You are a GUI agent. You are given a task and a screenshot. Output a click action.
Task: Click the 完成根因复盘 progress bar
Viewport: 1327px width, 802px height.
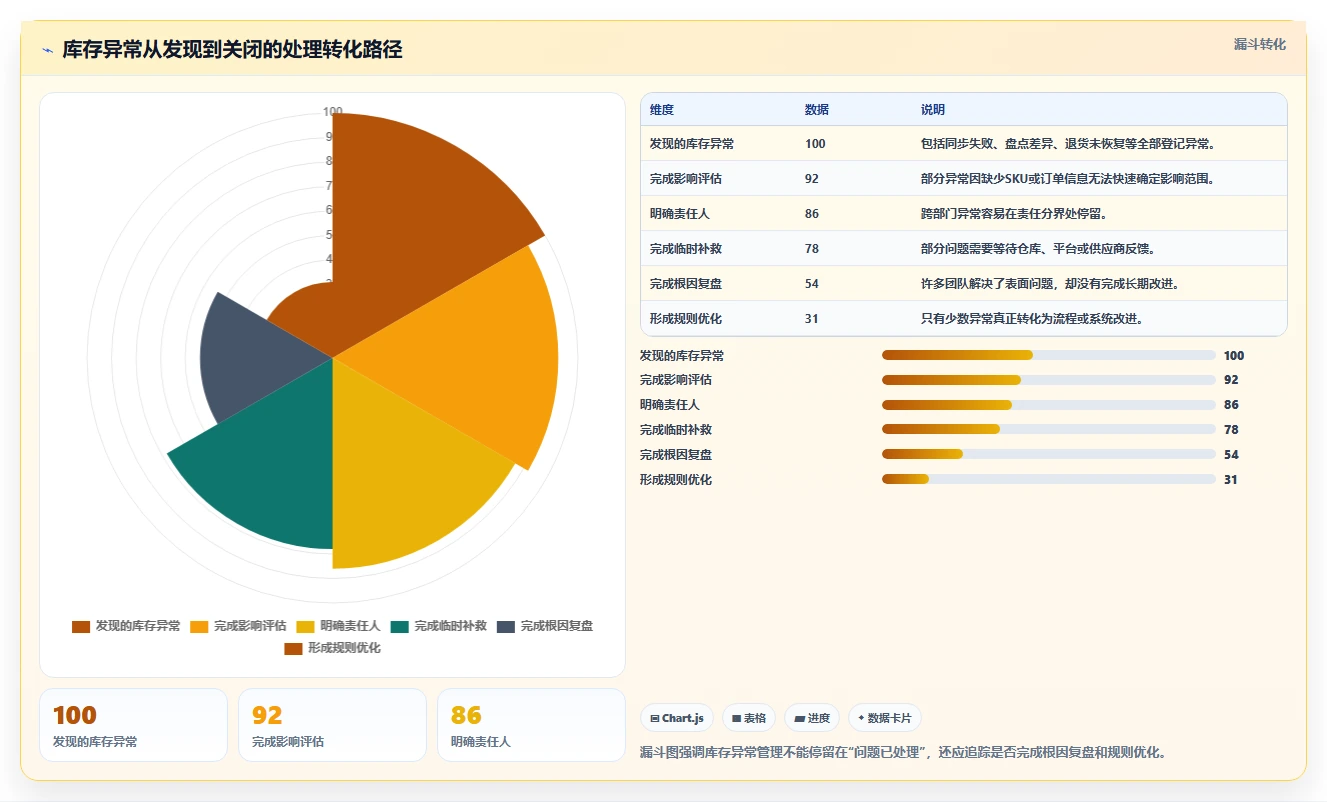click(1049, 455)
